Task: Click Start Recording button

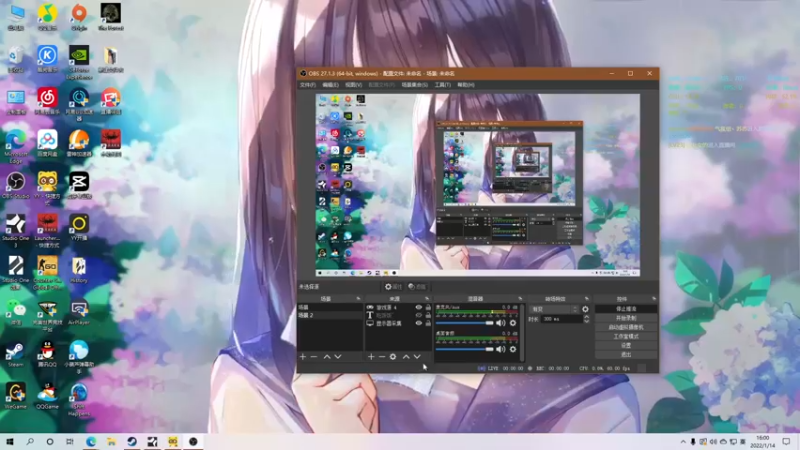Action: 626,318
